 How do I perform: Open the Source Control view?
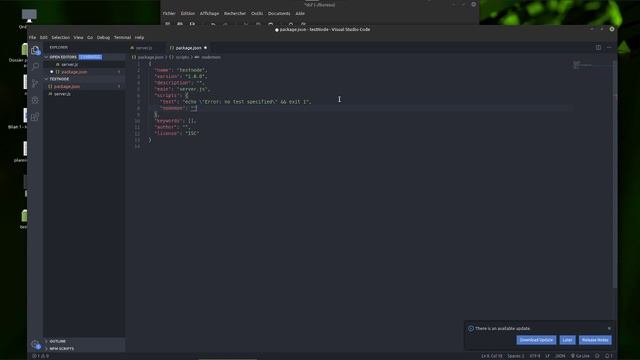coord(35,83)
